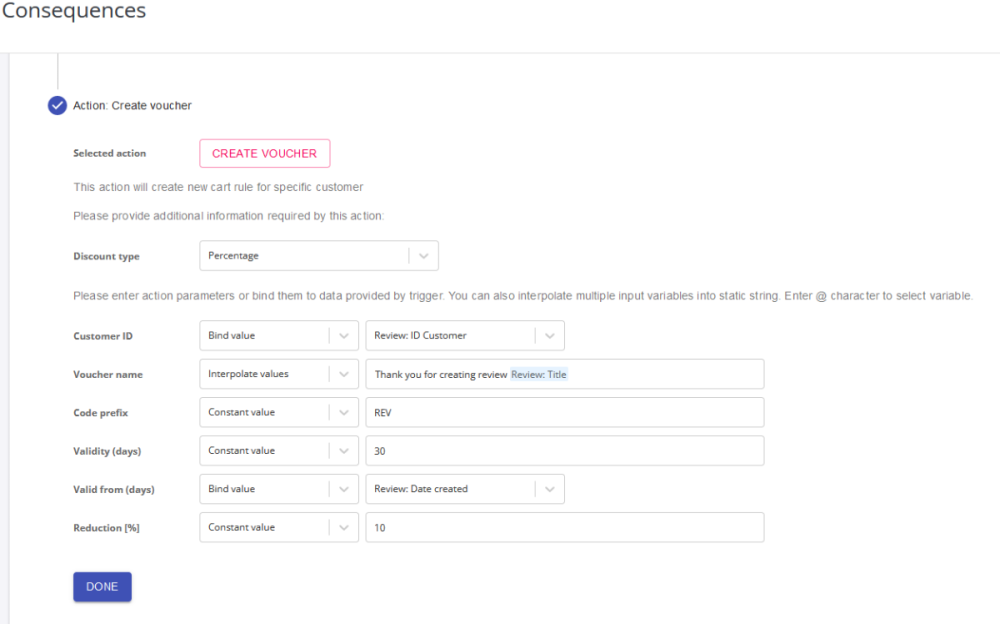The height and width of the screenshot is (624, 1000).
Task: Expand the Customer ID bind type dropdown
Action: 278,336
